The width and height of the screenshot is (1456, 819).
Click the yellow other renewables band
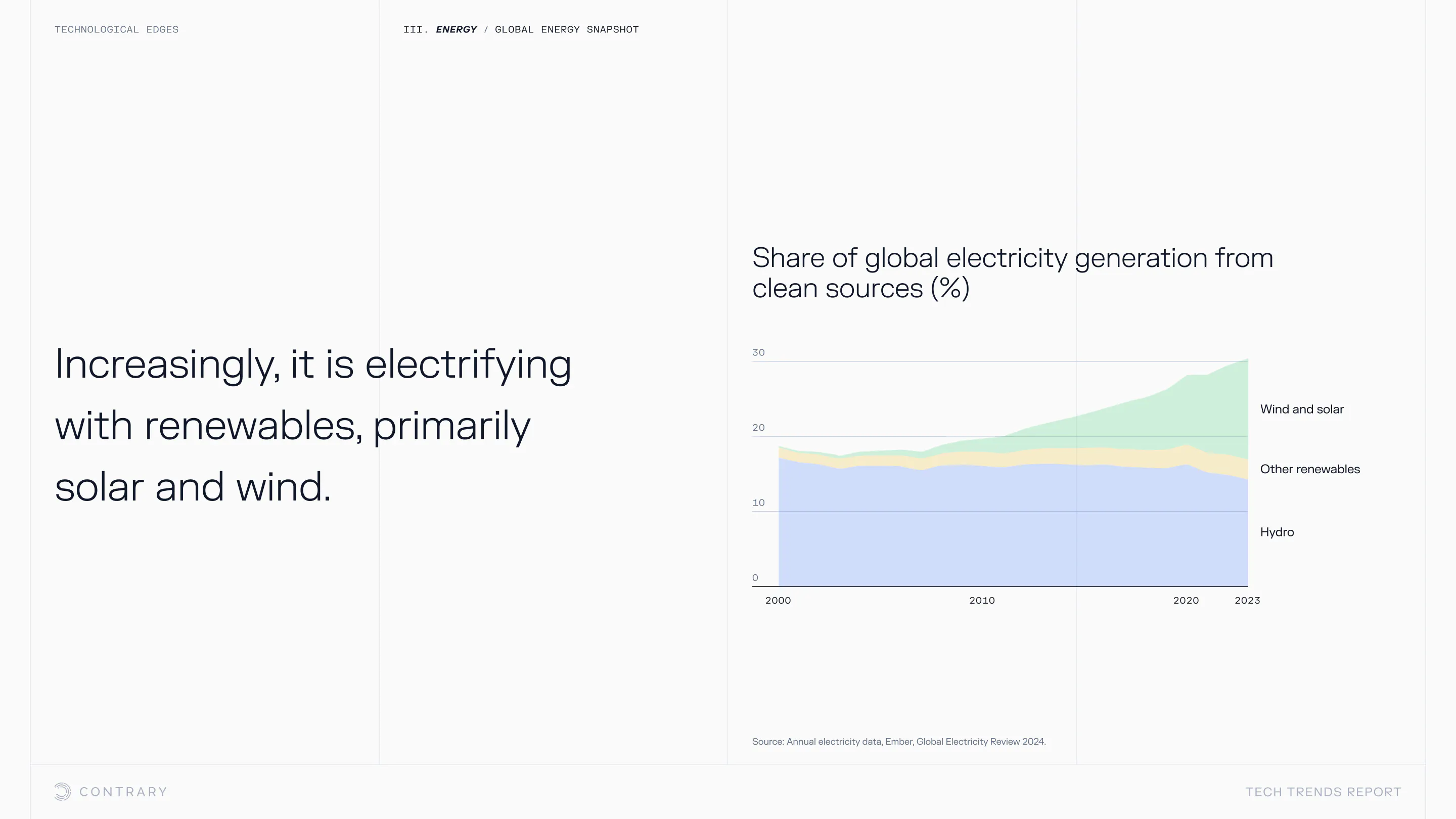click(x=1074, y=456)
